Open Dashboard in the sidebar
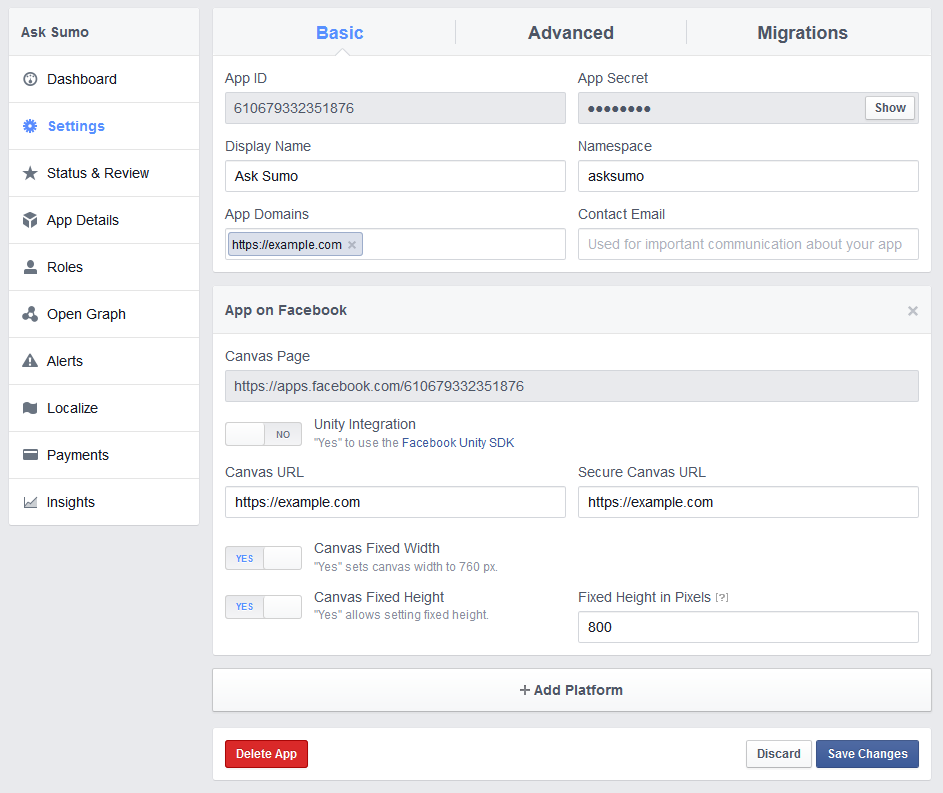 pyautogui.click(x=104, y=79)
